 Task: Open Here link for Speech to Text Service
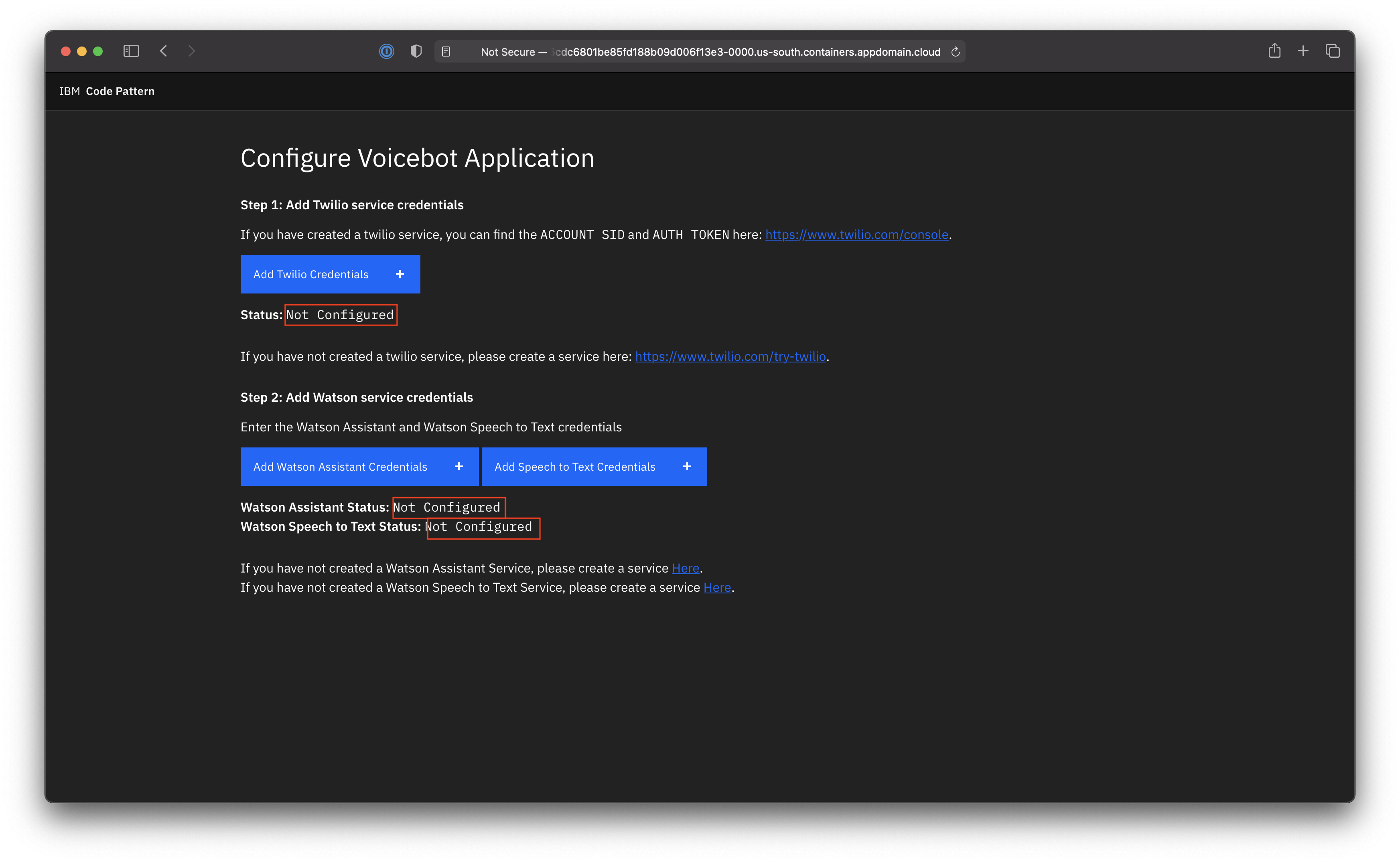[x=717, y=588]
